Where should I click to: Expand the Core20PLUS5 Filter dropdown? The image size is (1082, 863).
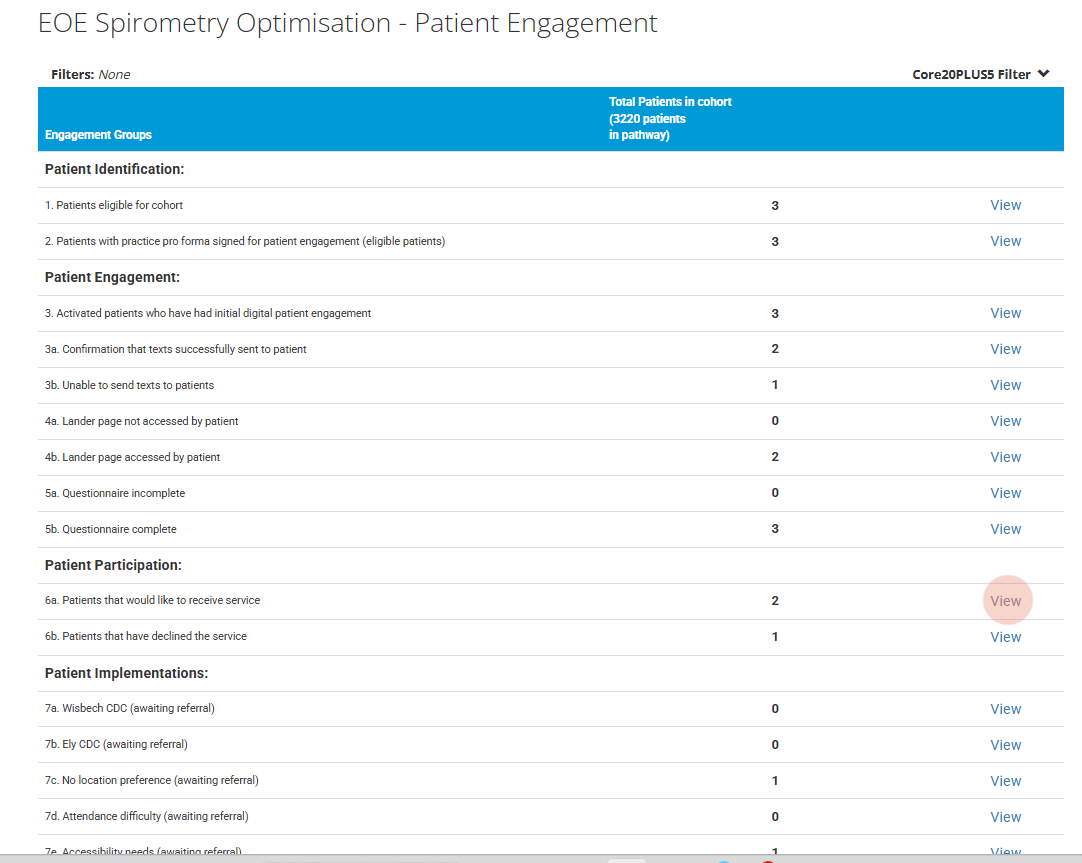click(x=980, y=74)
